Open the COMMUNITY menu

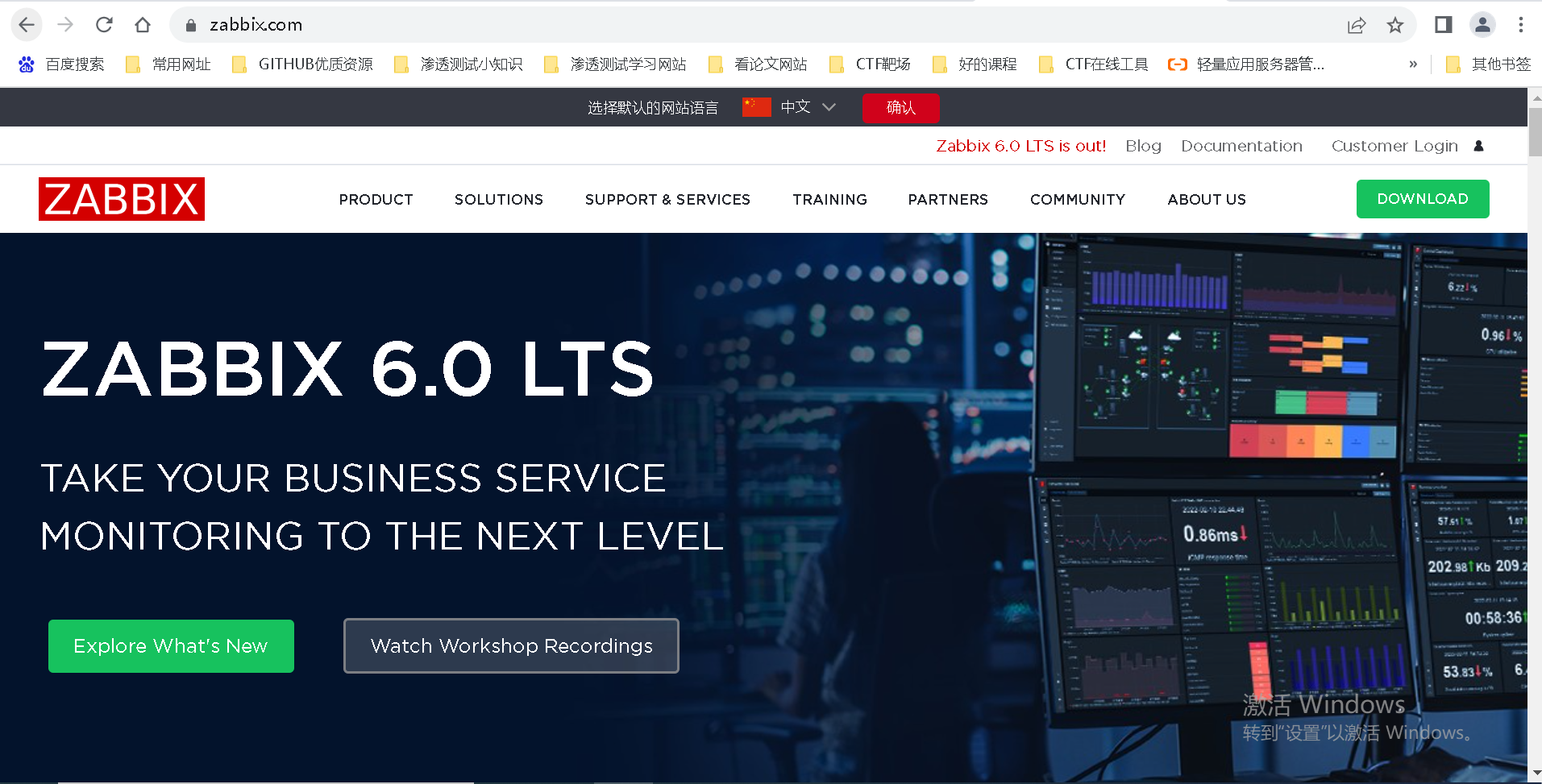1077,199
